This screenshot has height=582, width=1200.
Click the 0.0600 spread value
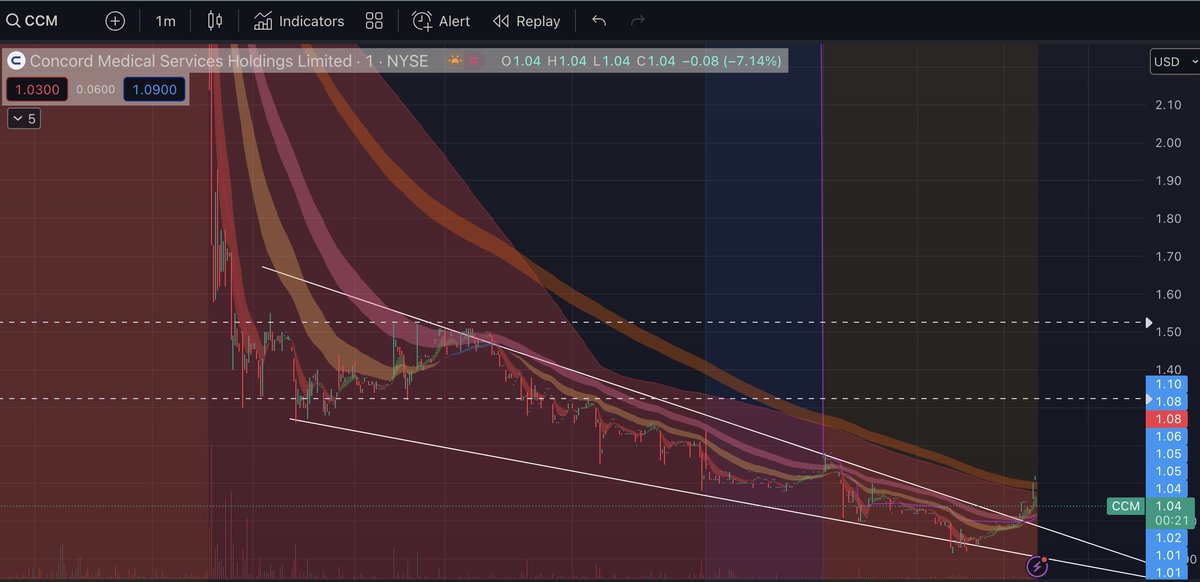pos(94,89)
